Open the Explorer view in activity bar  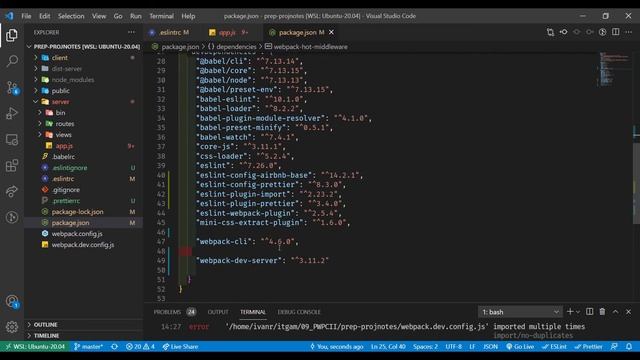12,36
